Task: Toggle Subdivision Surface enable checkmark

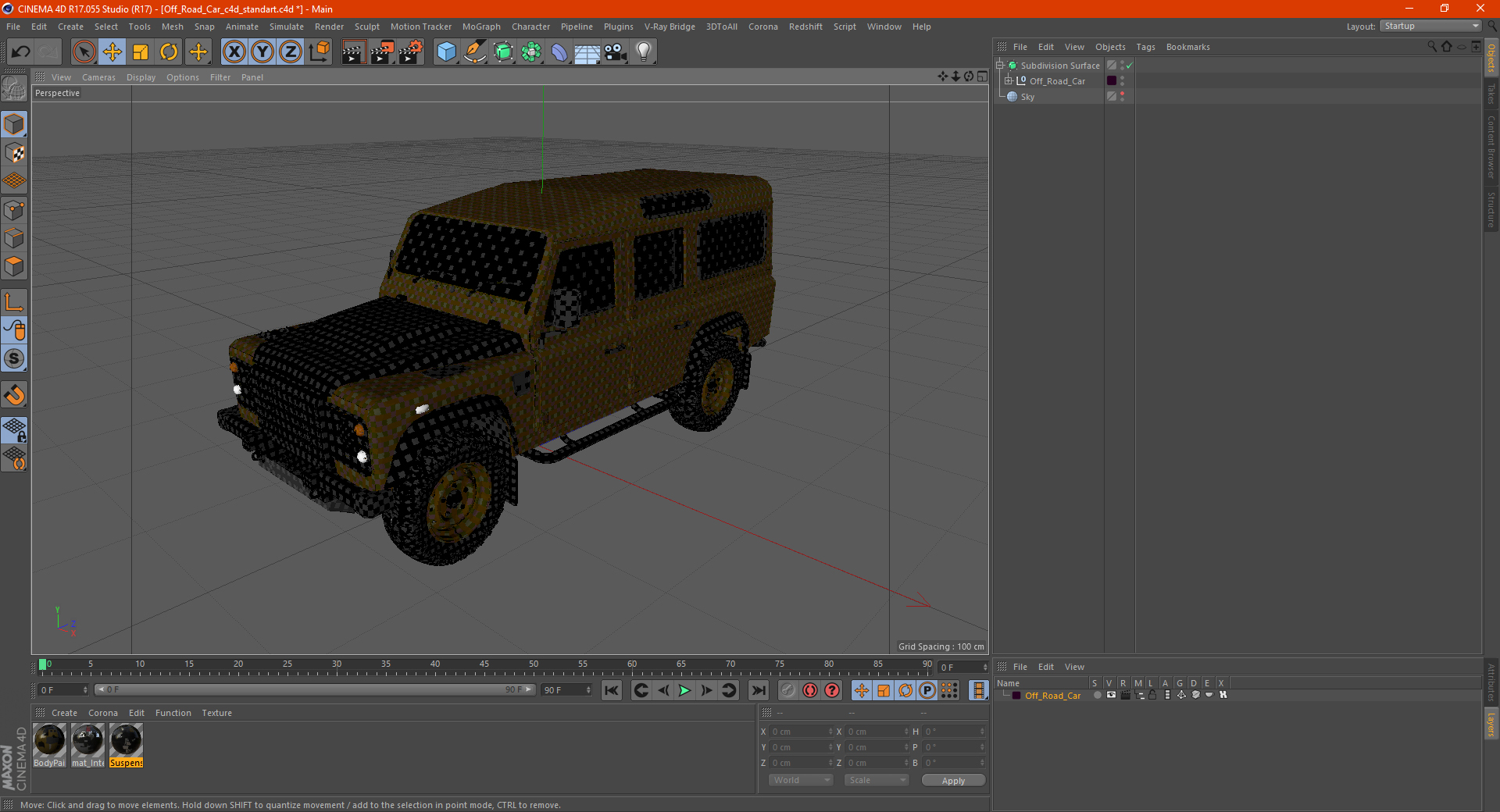Action: coord(1130,66)
